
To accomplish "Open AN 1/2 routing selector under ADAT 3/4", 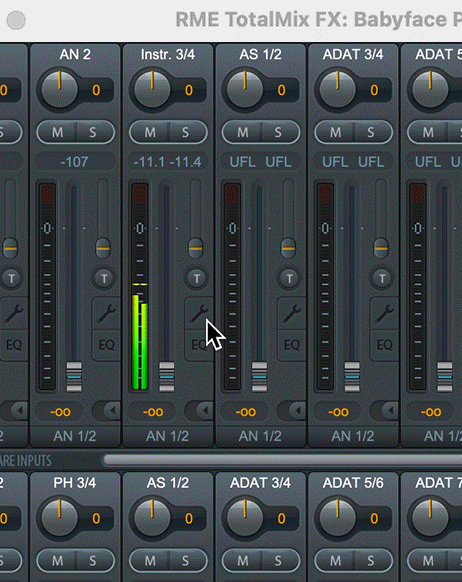I will coord(353,436).
